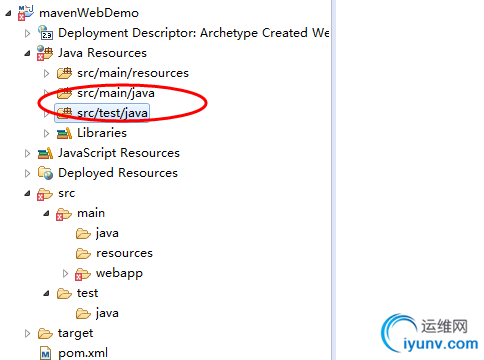Expand the webapp folder node
Screen dimensions: 484x360
[65, 273]
